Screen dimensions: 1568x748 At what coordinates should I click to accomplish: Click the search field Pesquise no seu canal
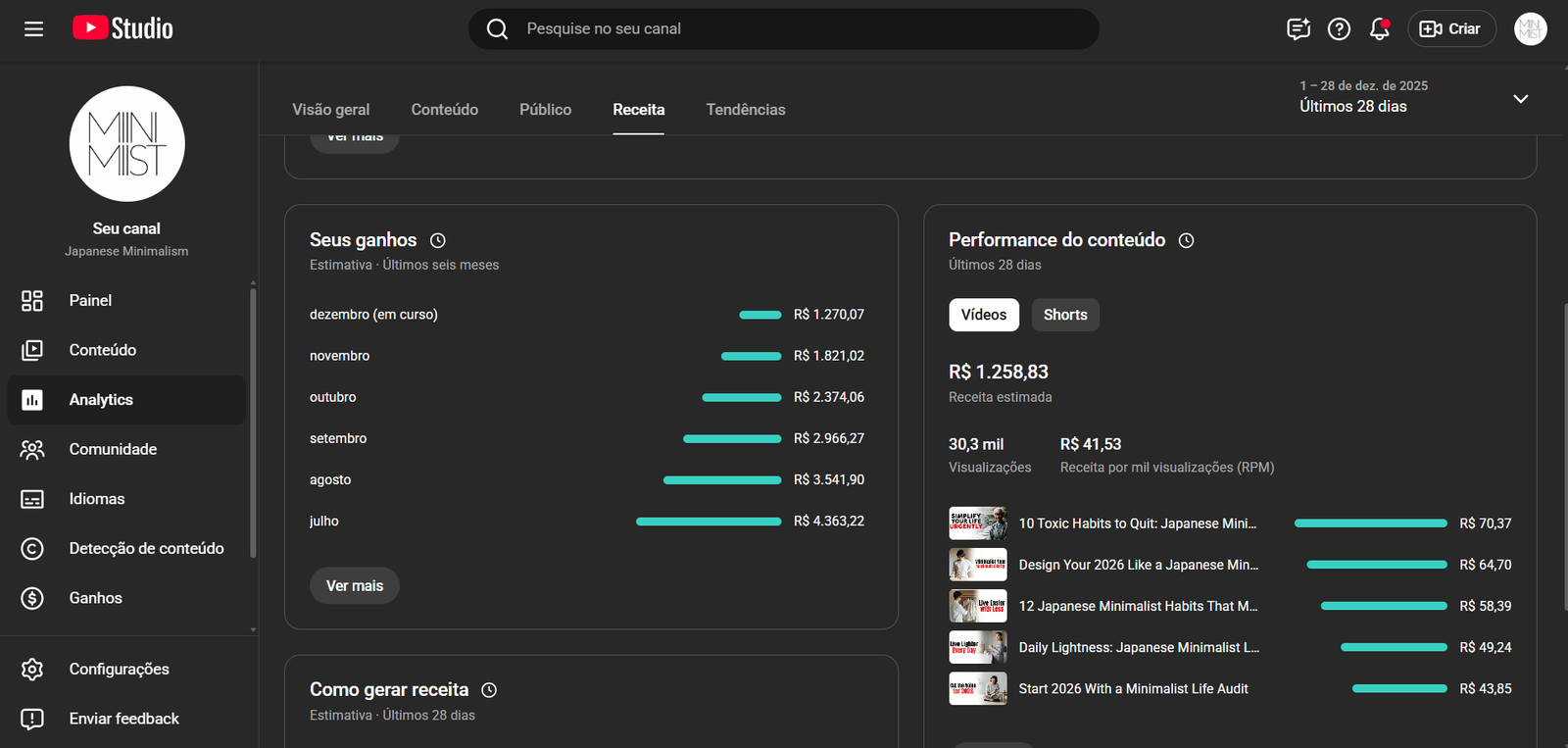[x=784, y=29]
